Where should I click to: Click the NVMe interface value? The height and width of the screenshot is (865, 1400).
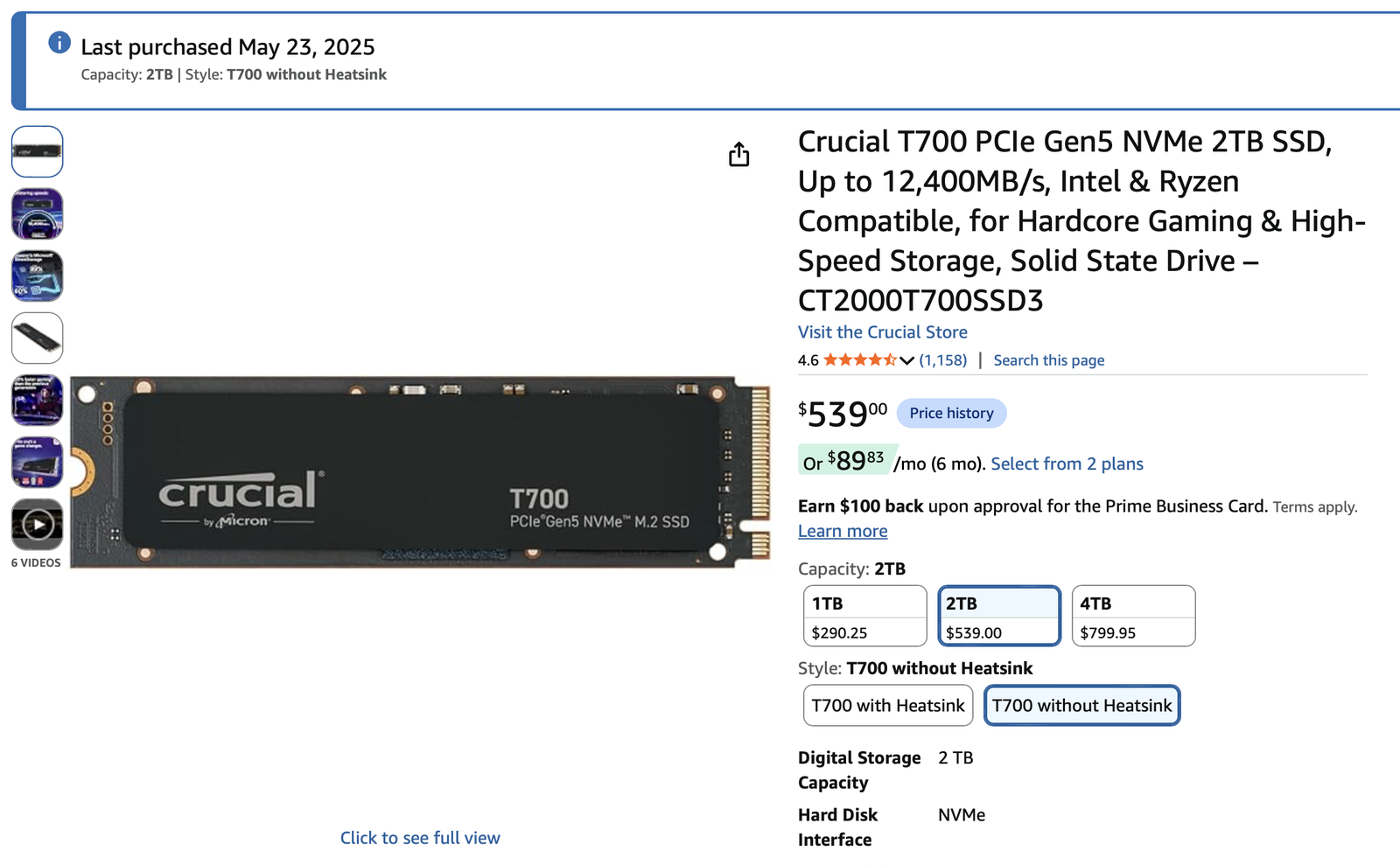point(962,815)
